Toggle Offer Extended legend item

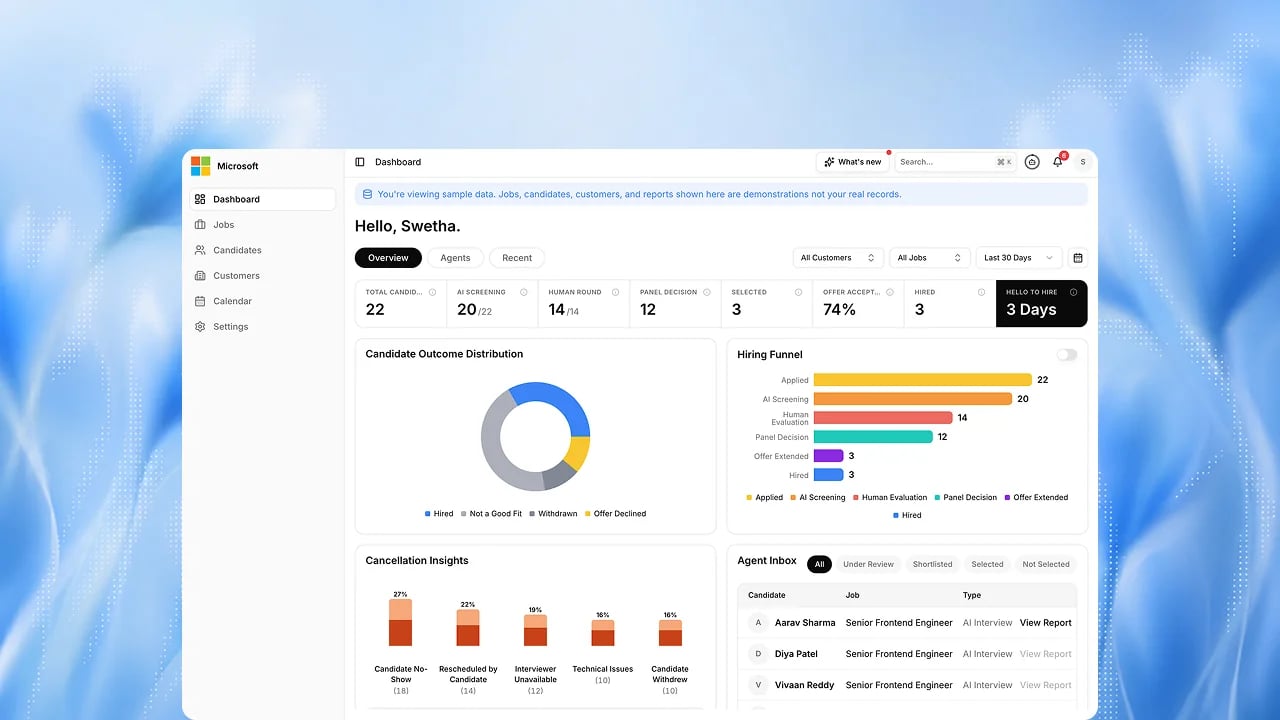click(1036, 497)
